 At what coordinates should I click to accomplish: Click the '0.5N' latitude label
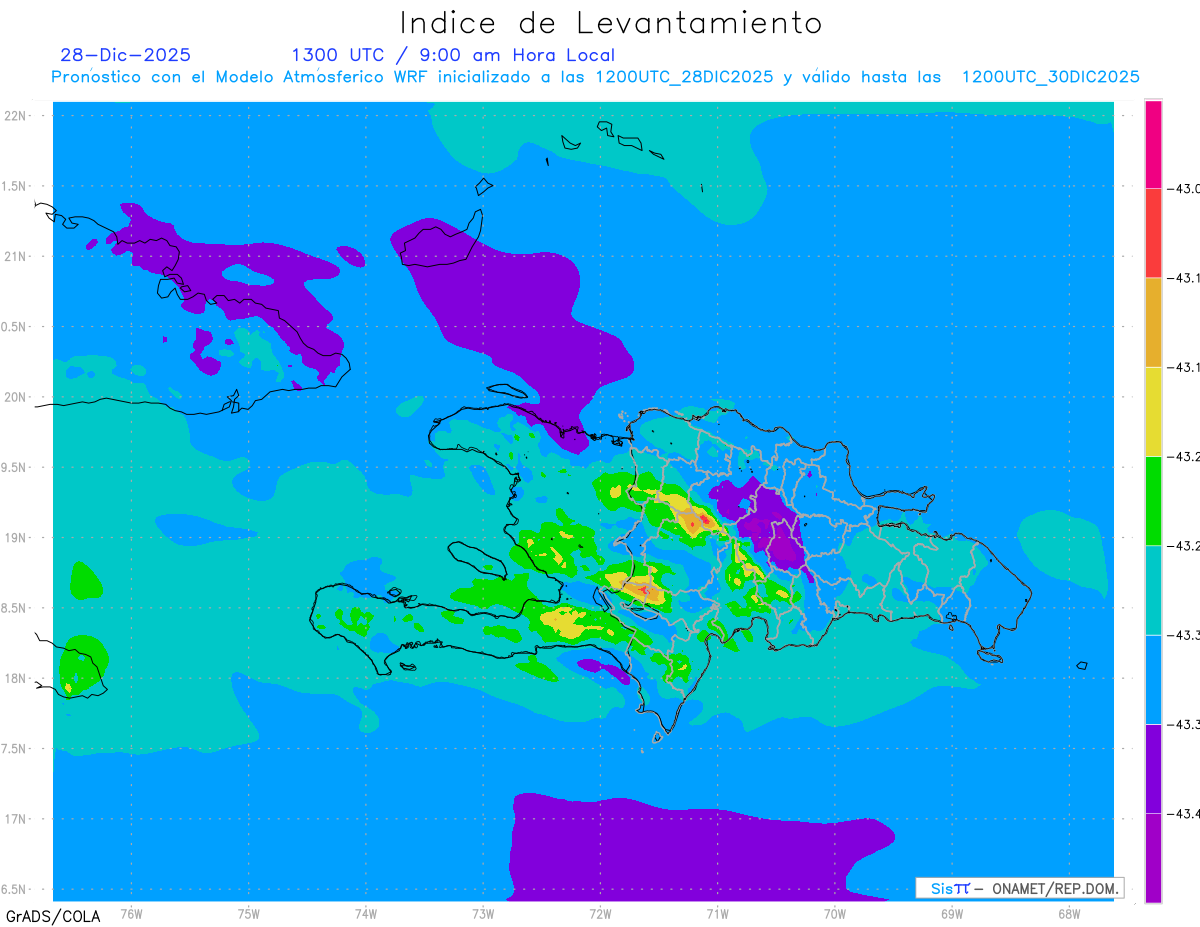coord(14,327)
